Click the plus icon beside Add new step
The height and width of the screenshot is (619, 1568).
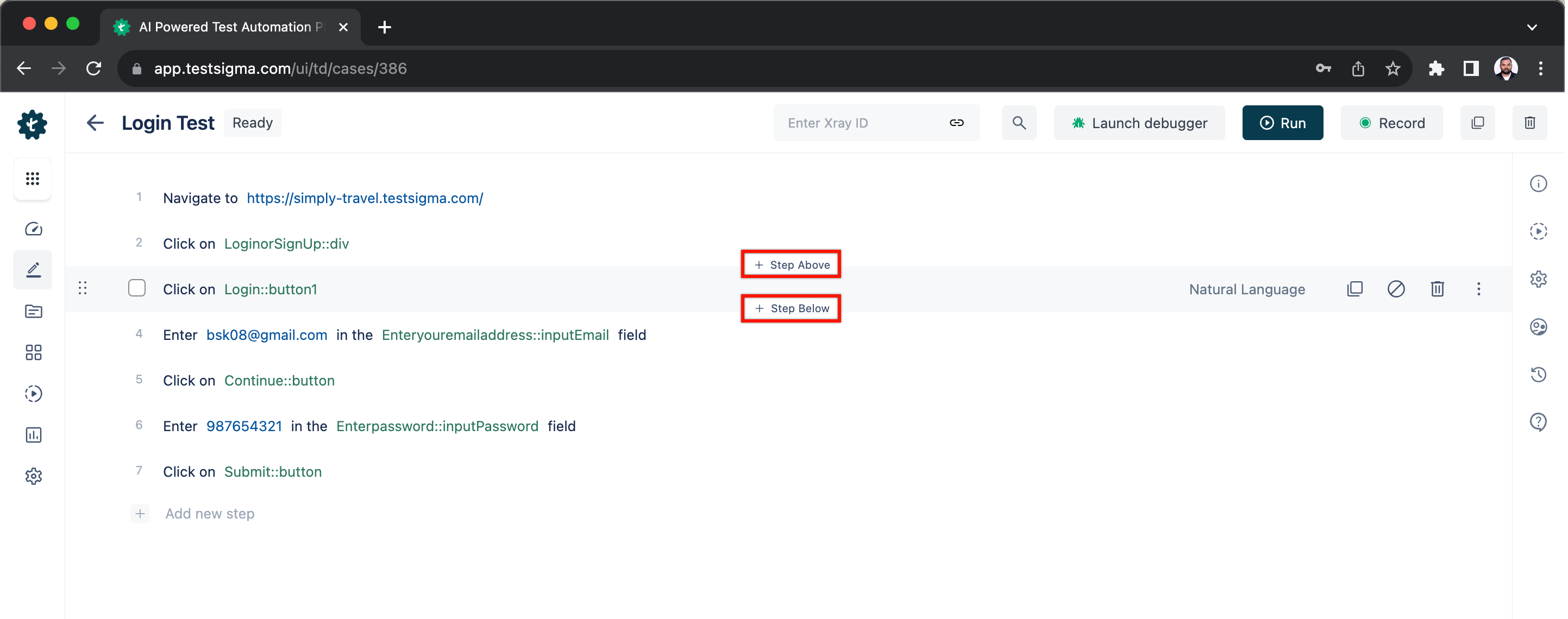[x=140, y=514]
